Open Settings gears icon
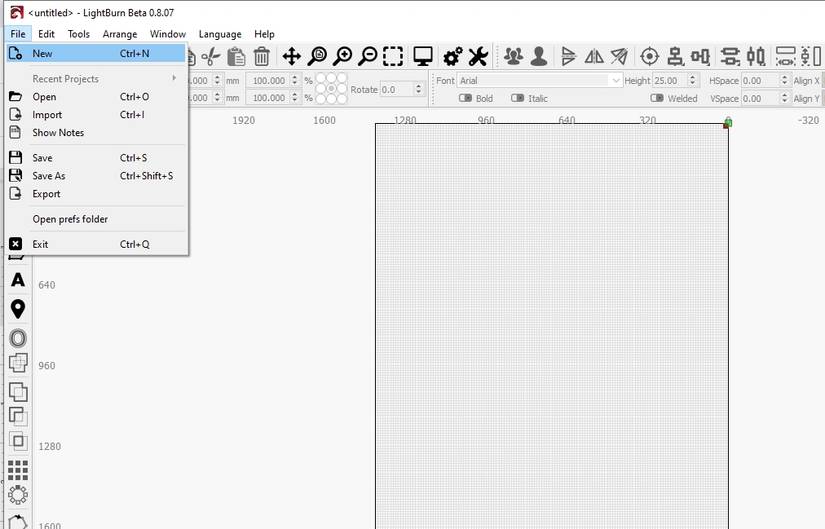 click(452, 56)
